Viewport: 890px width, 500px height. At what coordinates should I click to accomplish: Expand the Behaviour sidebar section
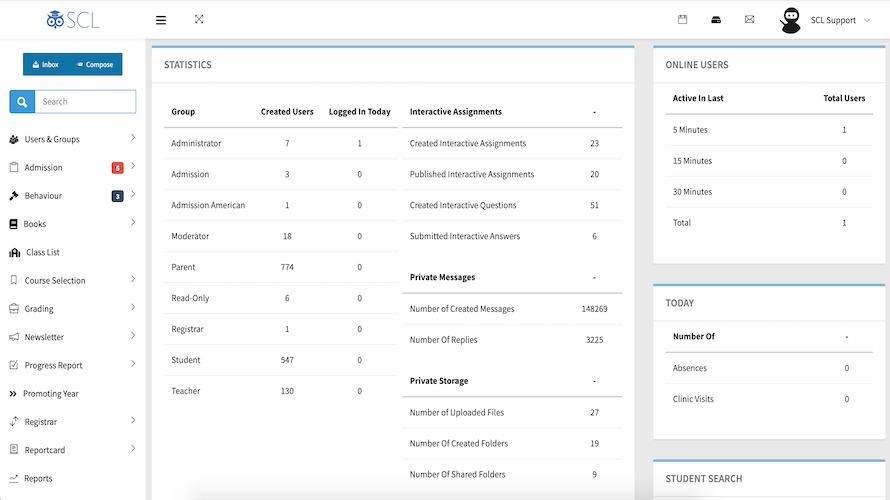(43, 196)
